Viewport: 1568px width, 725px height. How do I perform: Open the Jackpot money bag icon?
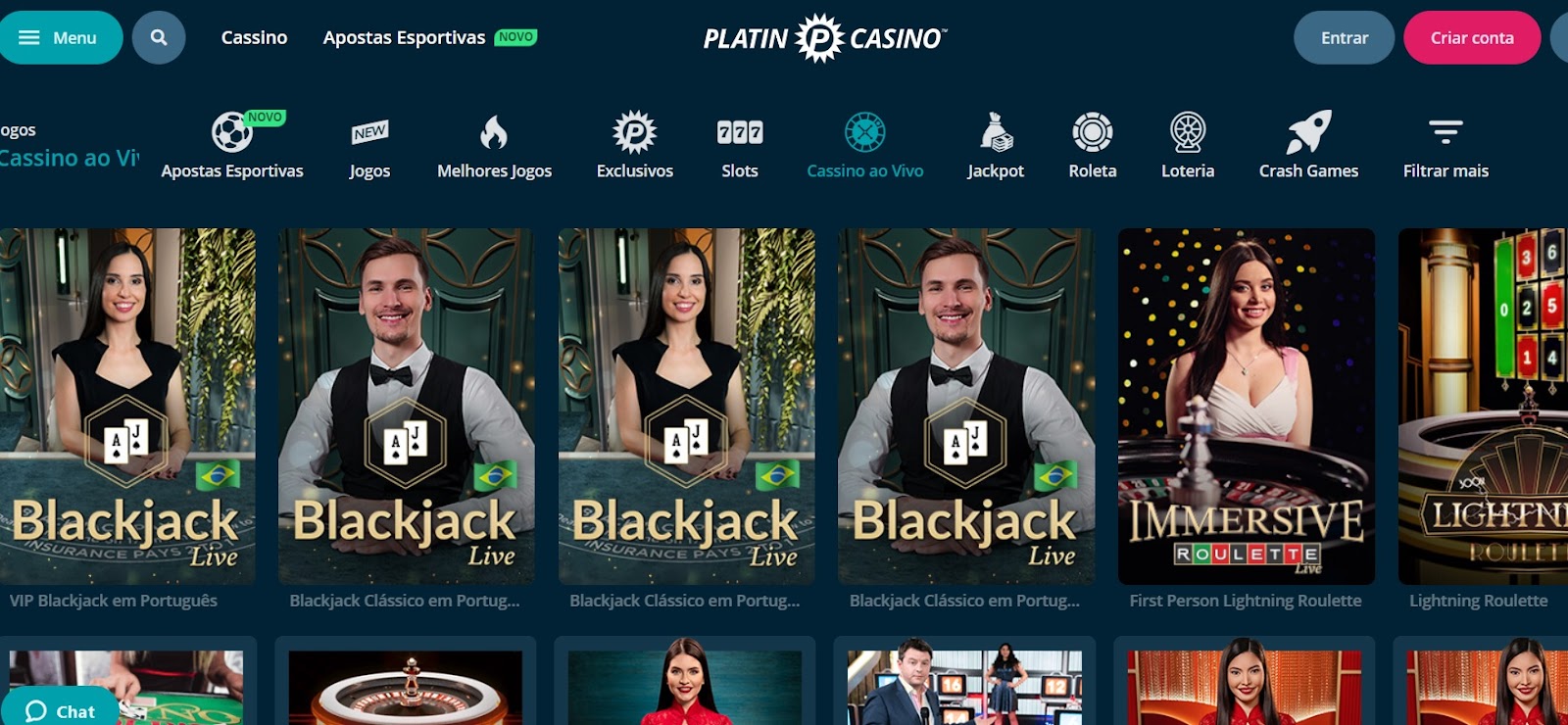click(x=996, y=131)
